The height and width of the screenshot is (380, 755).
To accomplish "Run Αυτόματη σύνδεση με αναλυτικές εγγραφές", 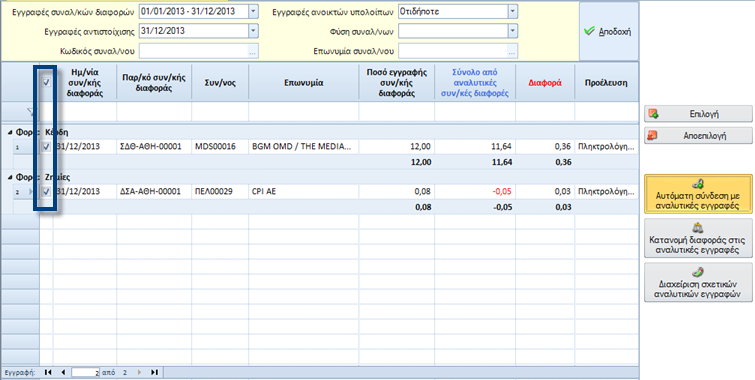I will click(x=698, y=194).
